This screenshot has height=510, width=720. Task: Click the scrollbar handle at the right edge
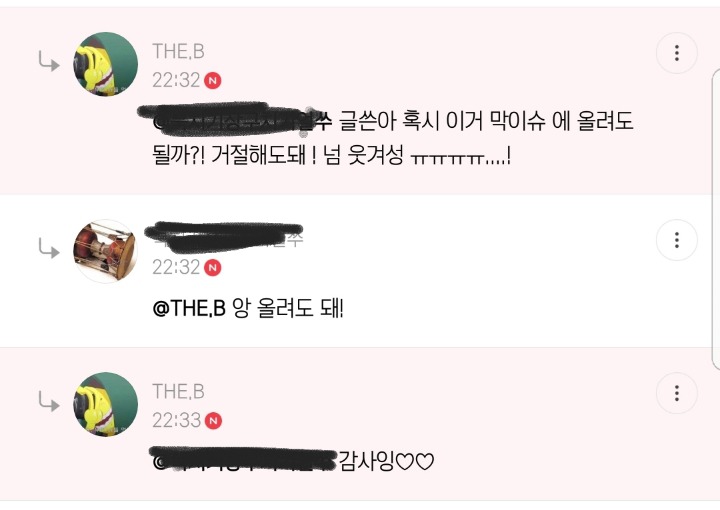coord(716,219)
